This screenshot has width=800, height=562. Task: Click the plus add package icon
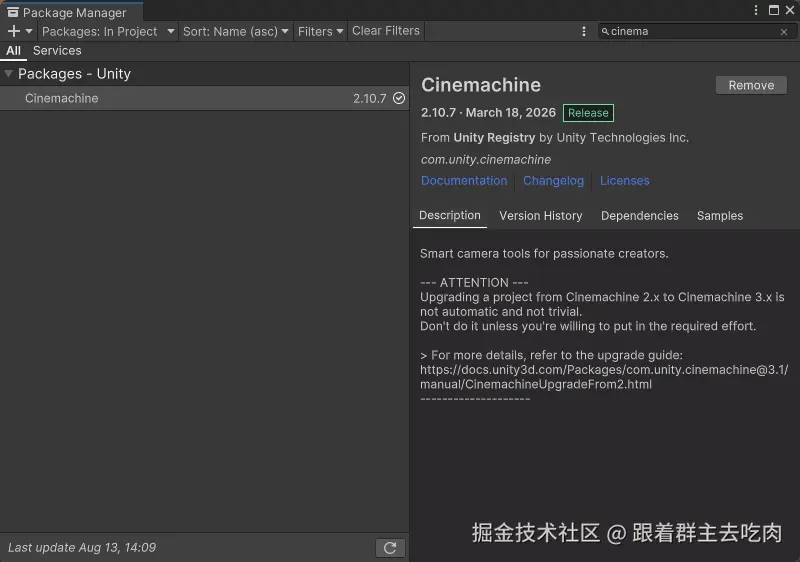[x=14, y=32]
